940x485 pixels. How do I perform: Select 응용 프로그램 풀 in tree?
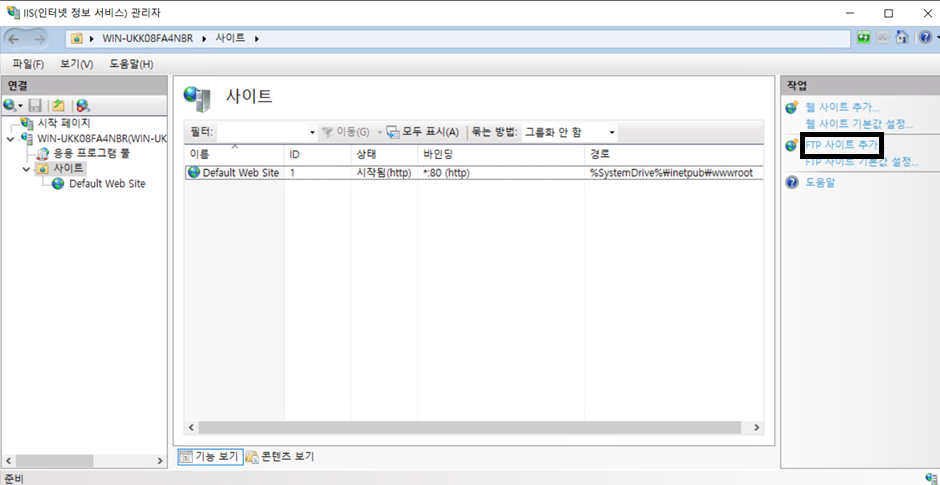91,154
